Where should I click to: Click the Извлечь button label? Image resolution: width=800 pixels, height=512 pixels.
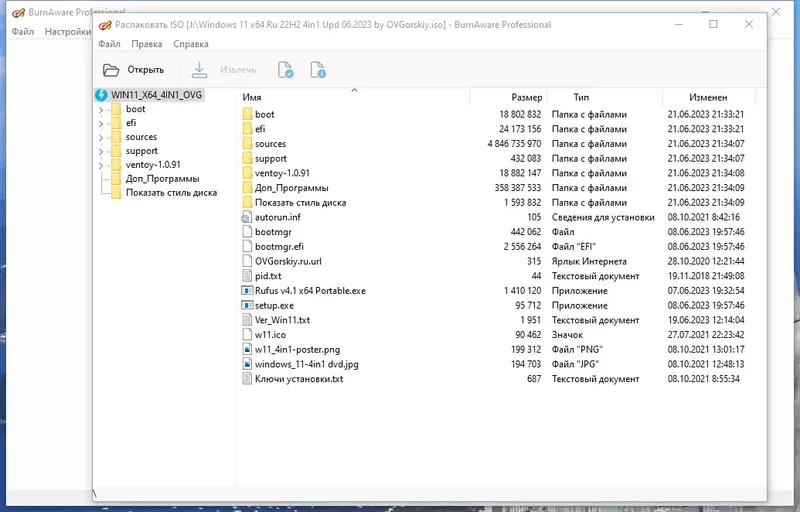238,70
